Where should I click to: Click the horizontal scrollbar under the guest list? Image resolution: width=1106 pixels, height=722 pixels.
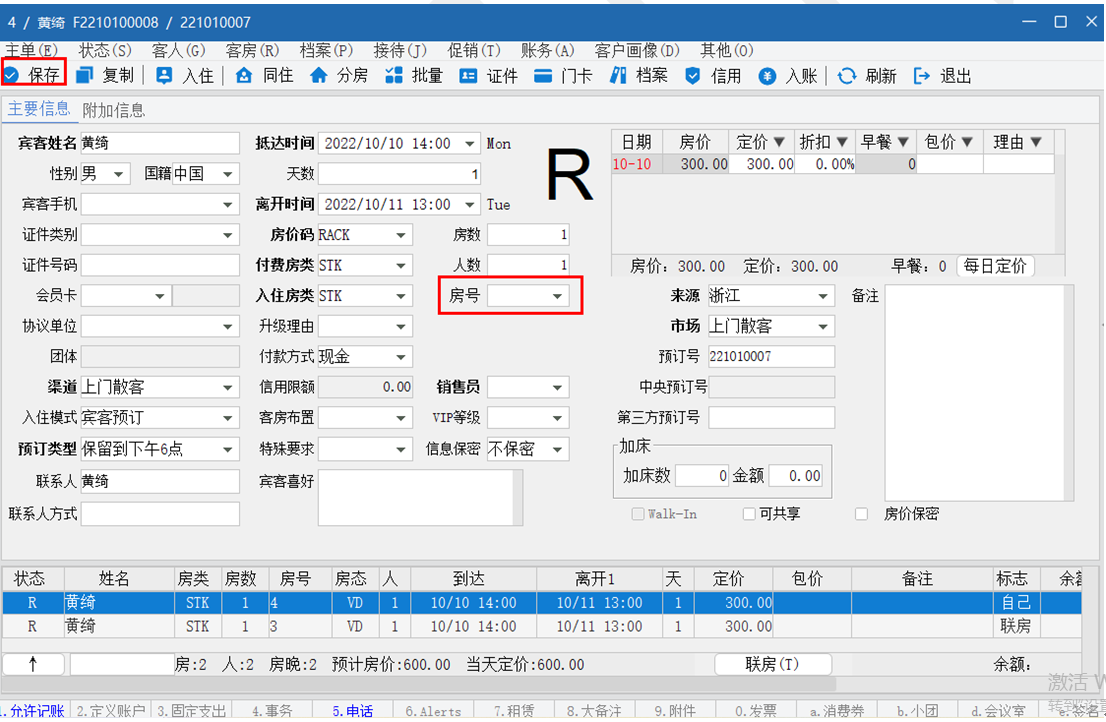click(x=419, y=684)
